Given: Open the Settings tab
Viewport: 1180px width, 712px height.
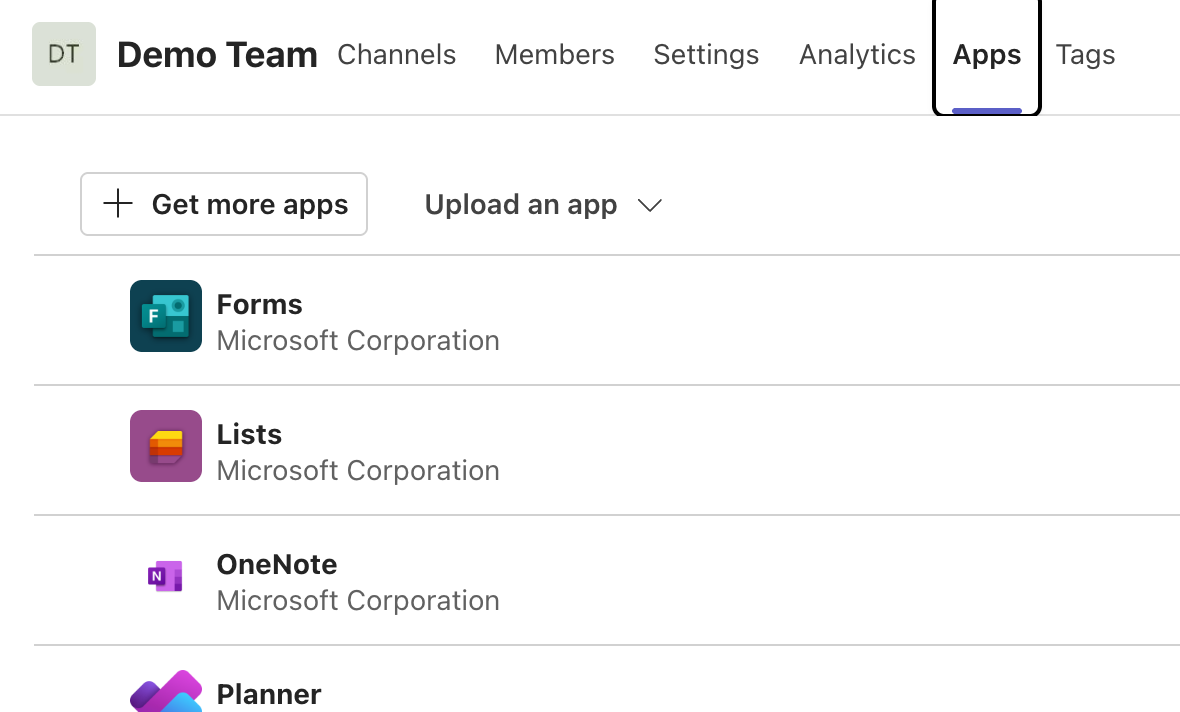Looking at the screenshot, I should click(x=706, y=55).
